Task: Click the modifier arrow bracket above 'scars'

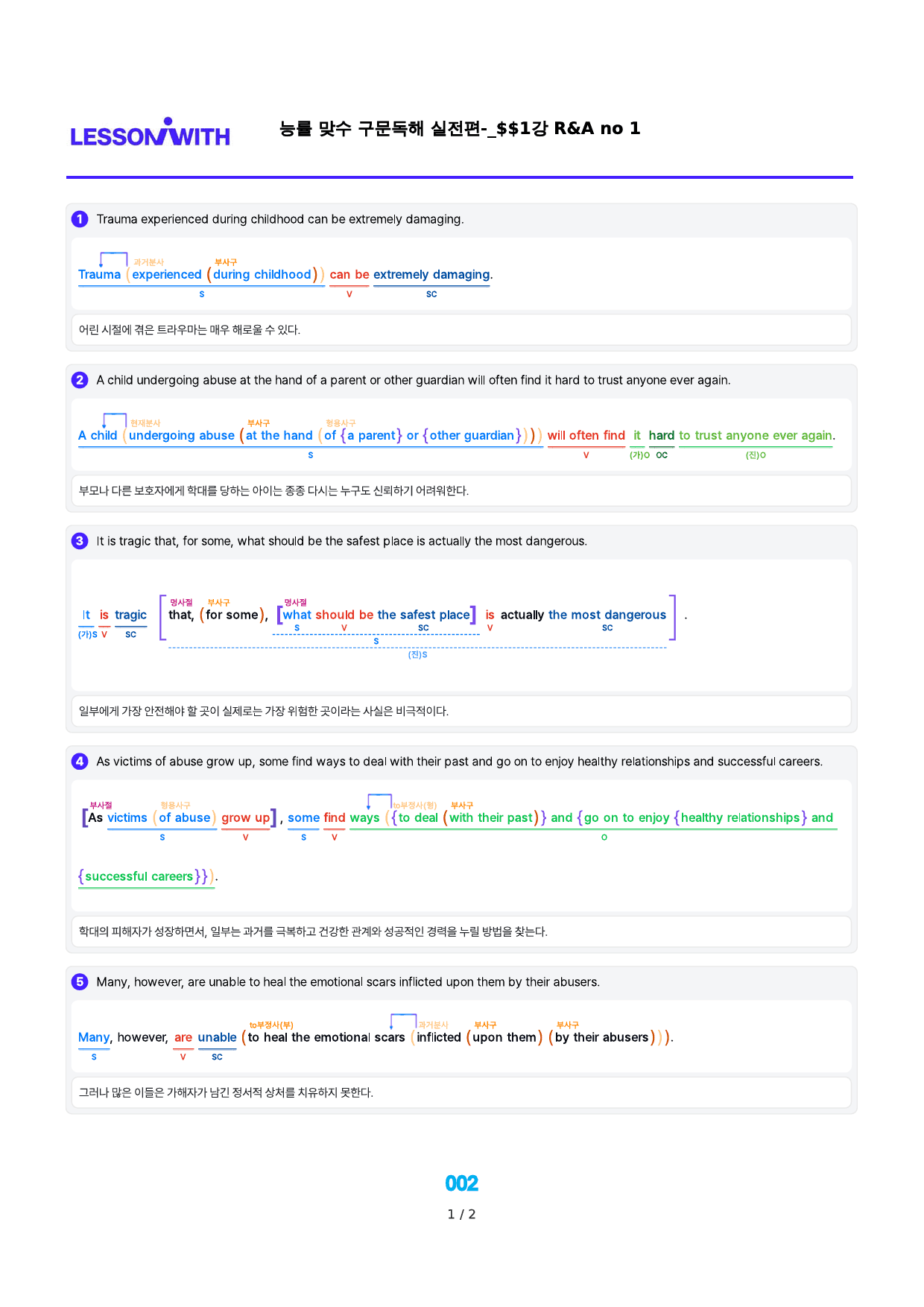Action: click(403, 1022)
